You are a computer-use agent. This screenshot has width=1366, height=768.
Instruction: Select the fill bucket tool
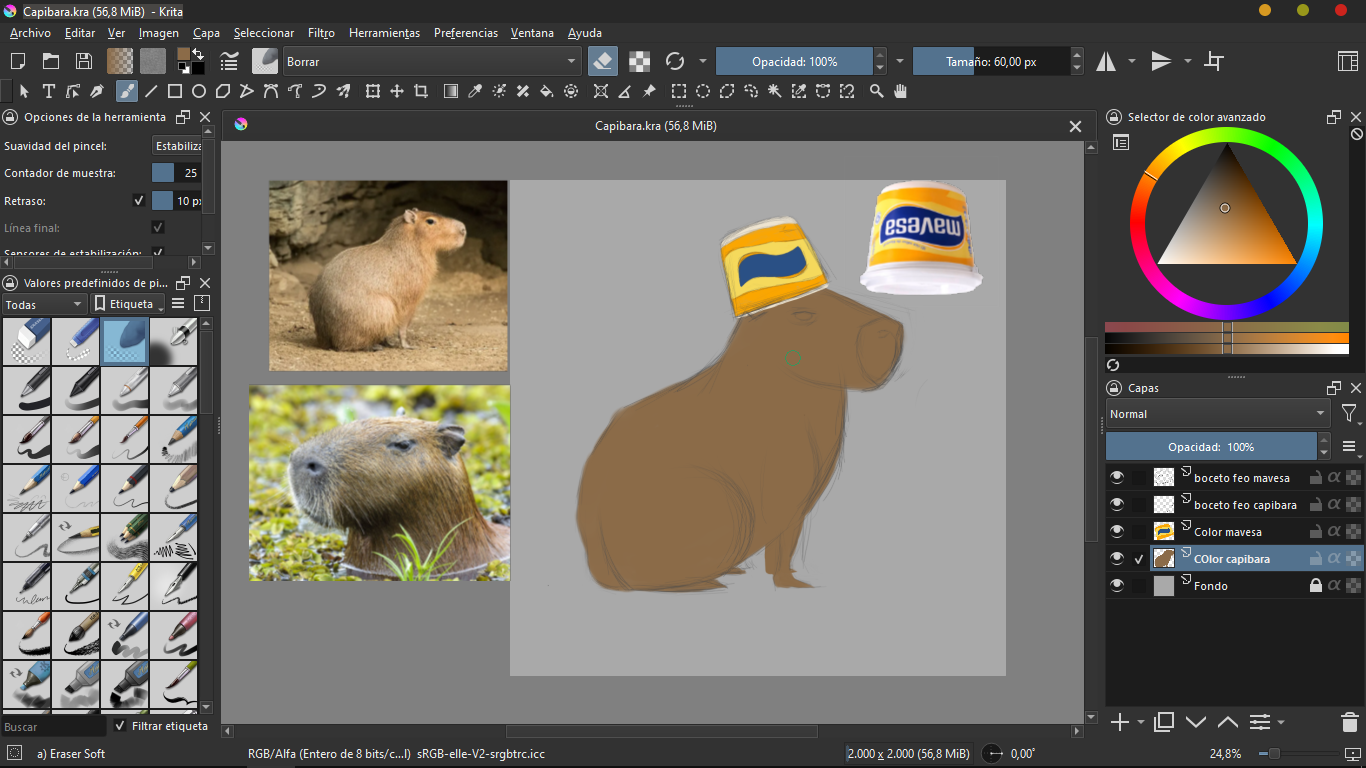(x=547, y=91)
